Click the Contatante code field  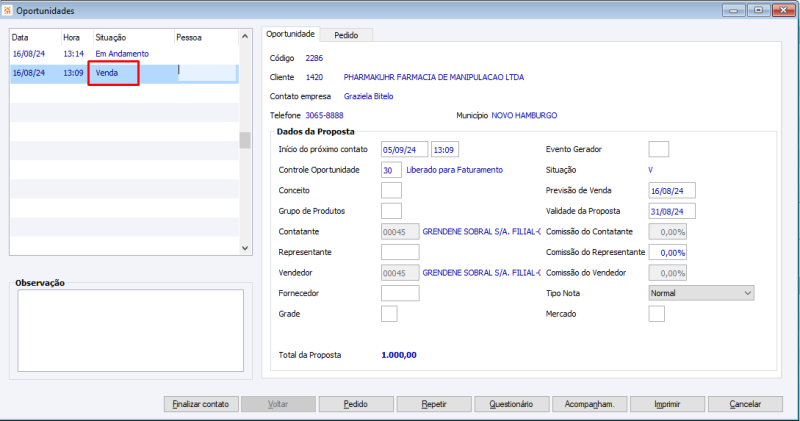(x=400, y=232)
